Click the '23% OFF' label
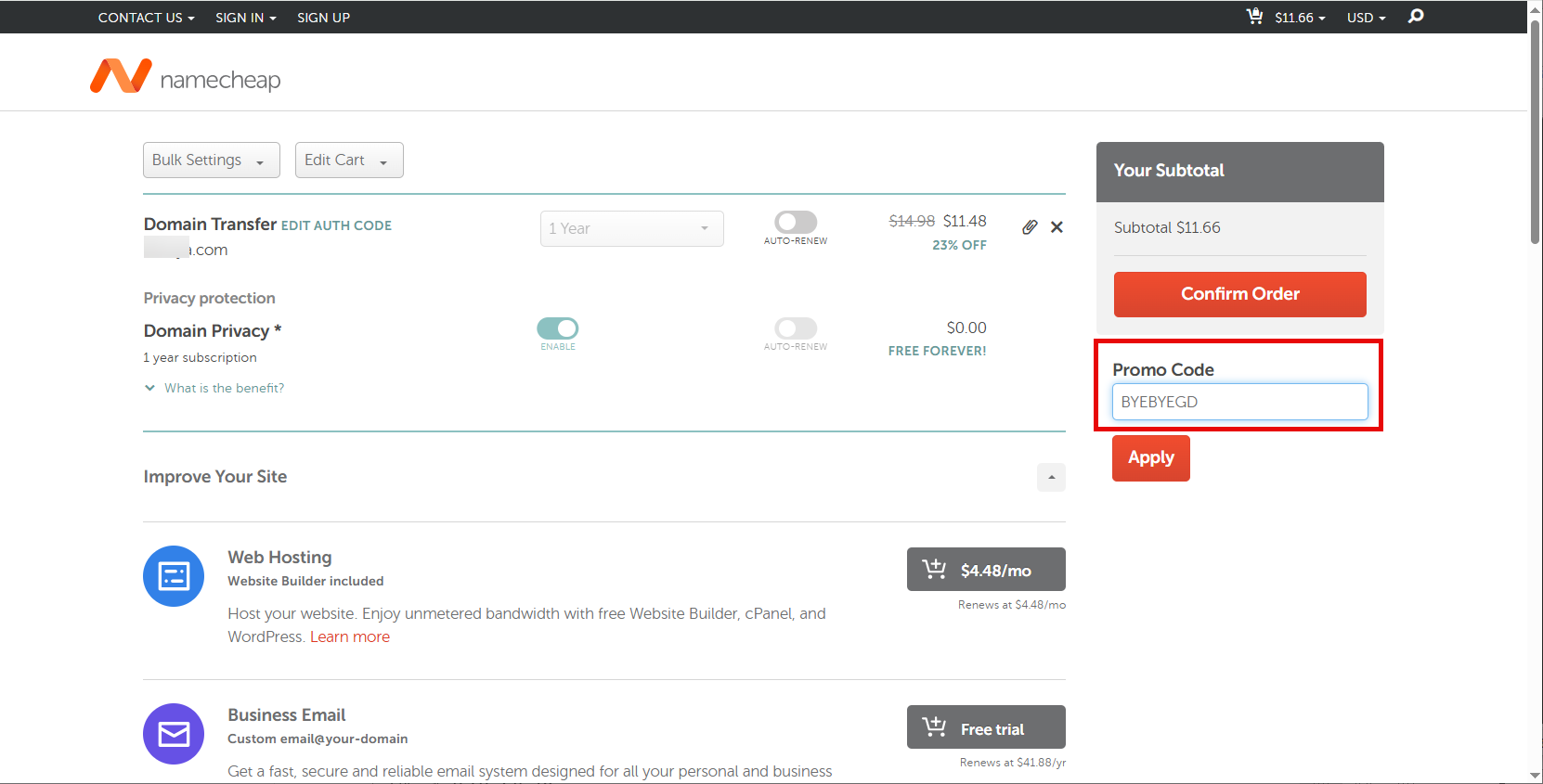The height and width of the screenshot is (784, 1543). click(x=959, y=245)
